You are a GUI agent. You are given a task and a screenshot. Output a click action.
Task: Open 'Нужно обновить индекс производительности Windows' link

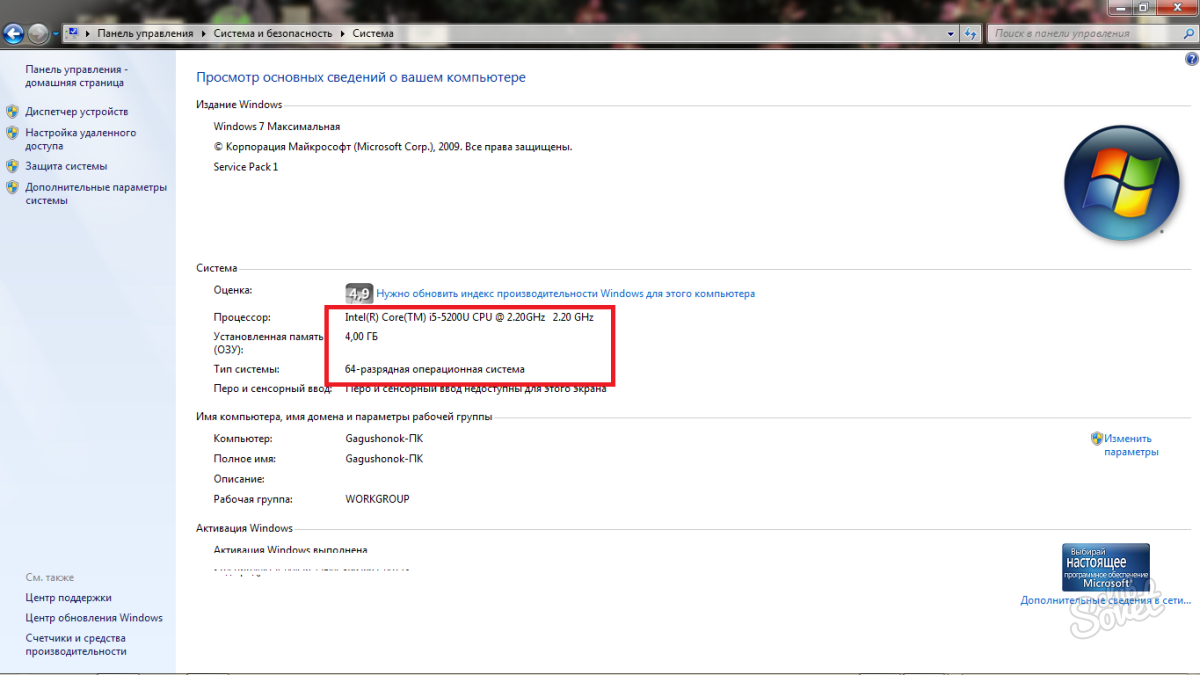pyautogui.click(x=566, y=294)
